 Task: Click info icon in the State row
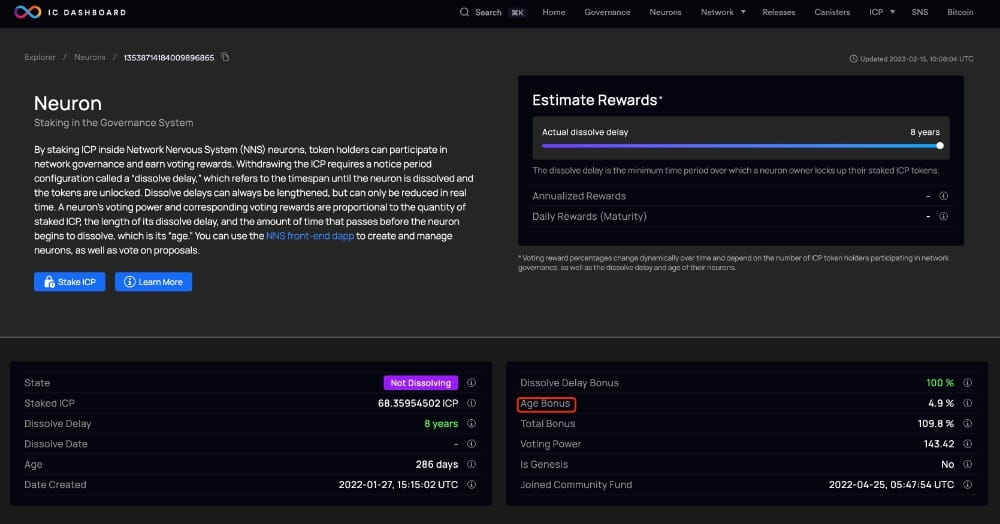471,383
